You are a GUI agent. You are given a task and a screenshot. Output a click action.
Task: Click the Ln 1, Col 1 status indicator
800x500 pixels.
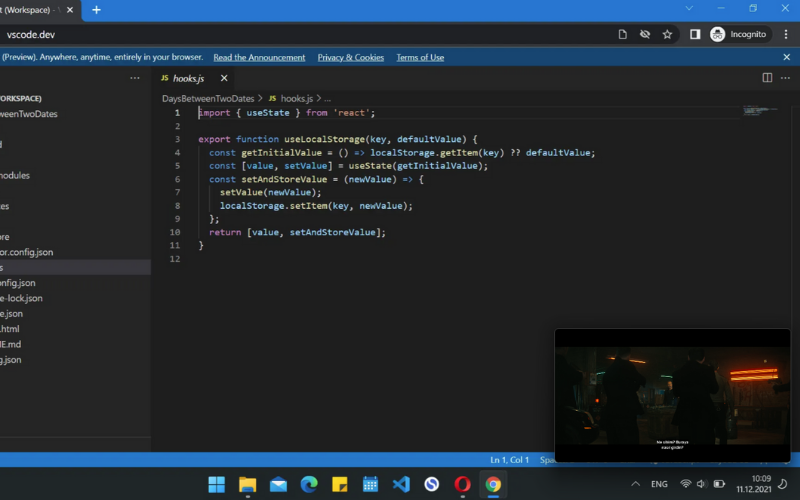509,460
